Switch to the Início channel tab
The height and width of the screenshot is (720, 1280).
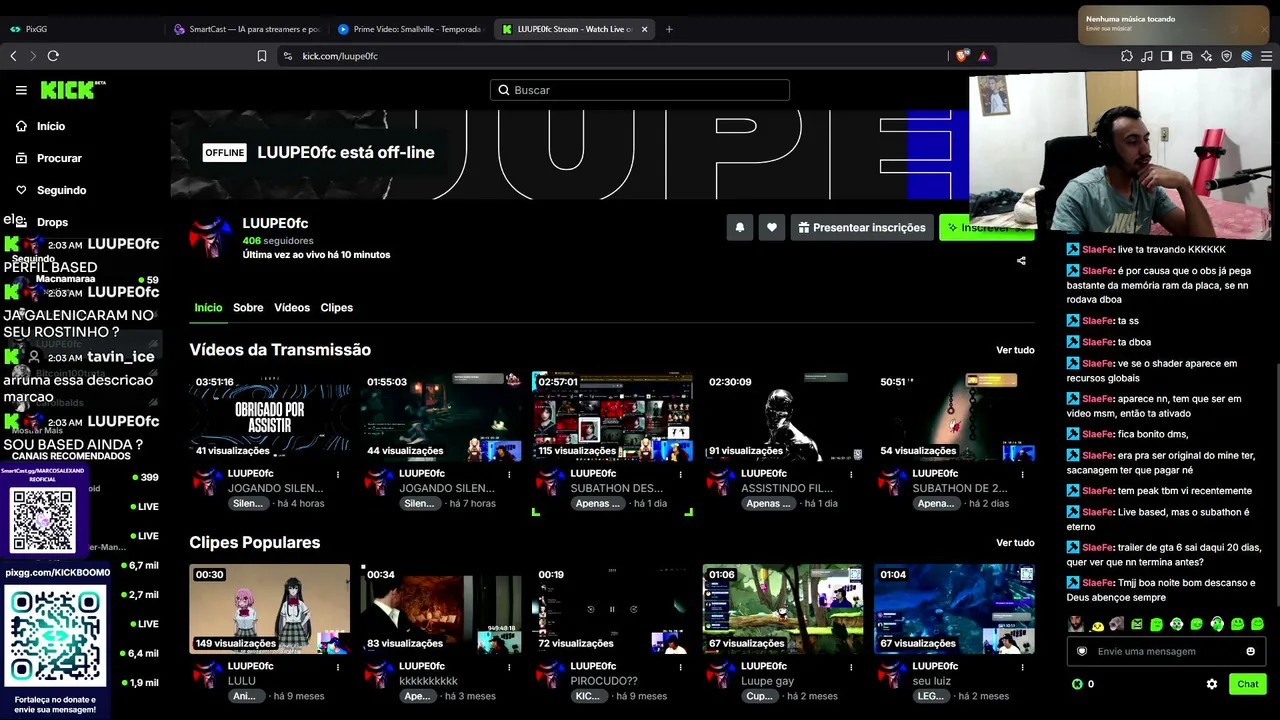[208, 308]
